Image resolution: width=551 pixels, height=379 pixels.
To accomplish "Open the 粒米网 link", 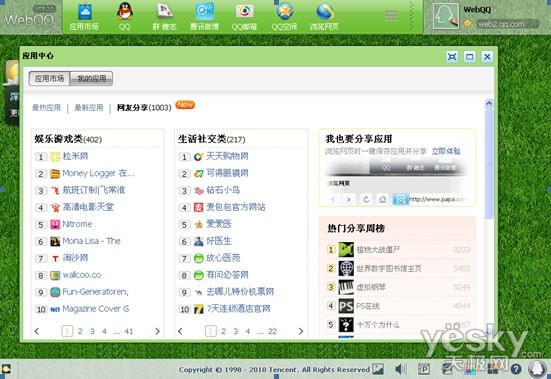I will [75, 156].
